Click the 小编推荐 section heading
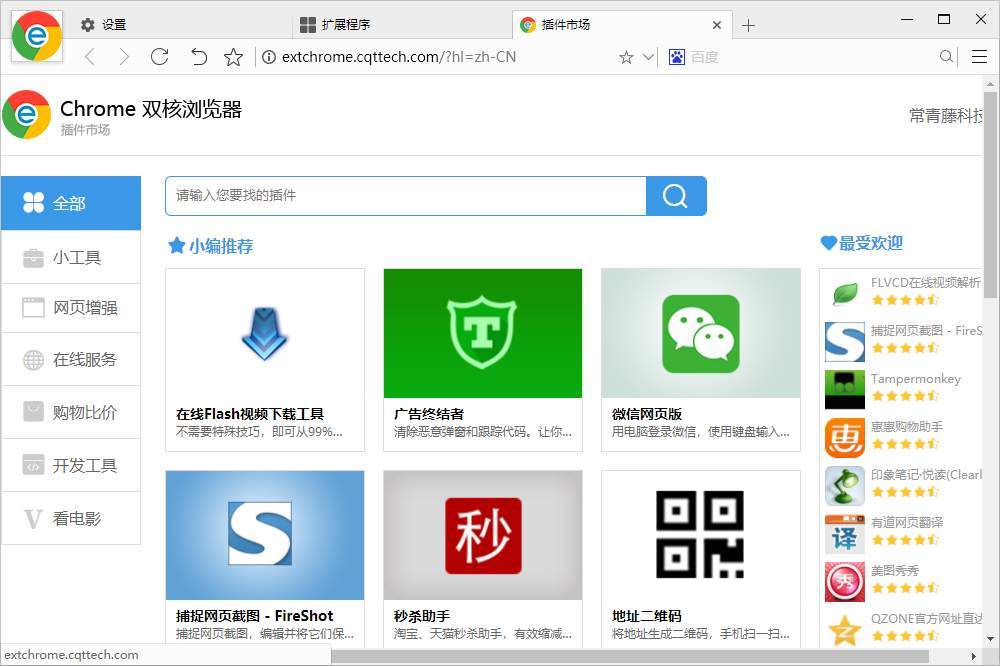This screenshot has width=1000, height=666. [211, 246]
